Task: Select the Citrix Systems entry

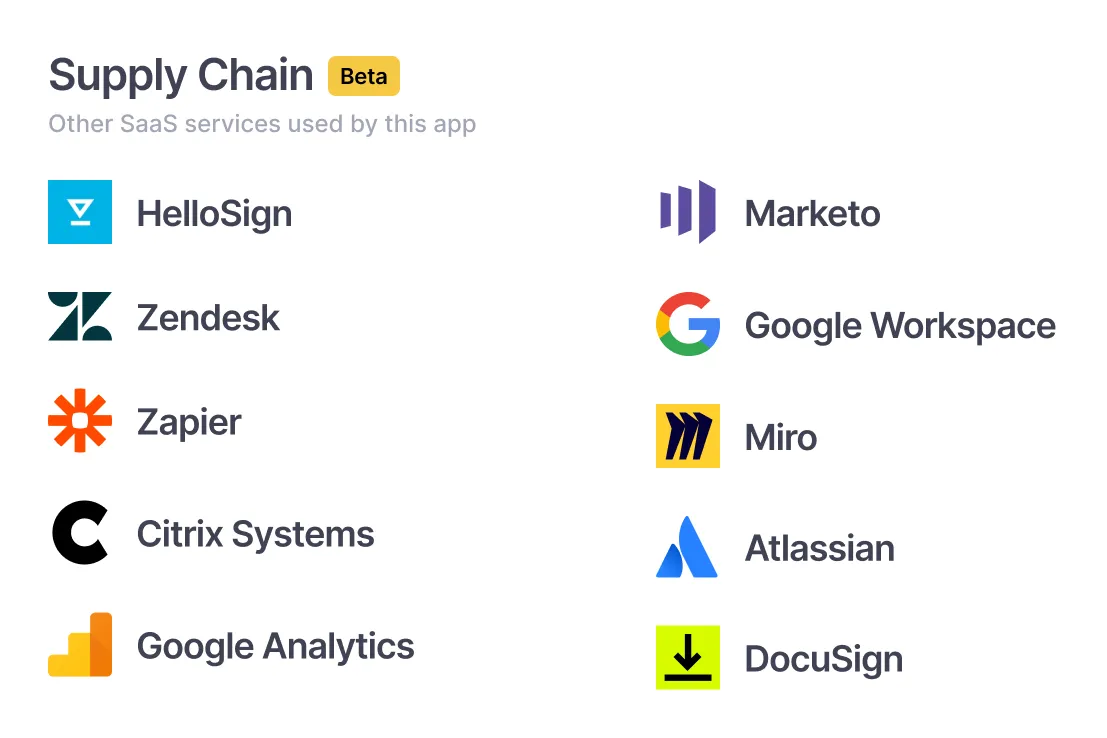Action: click(x=255, y=533)
